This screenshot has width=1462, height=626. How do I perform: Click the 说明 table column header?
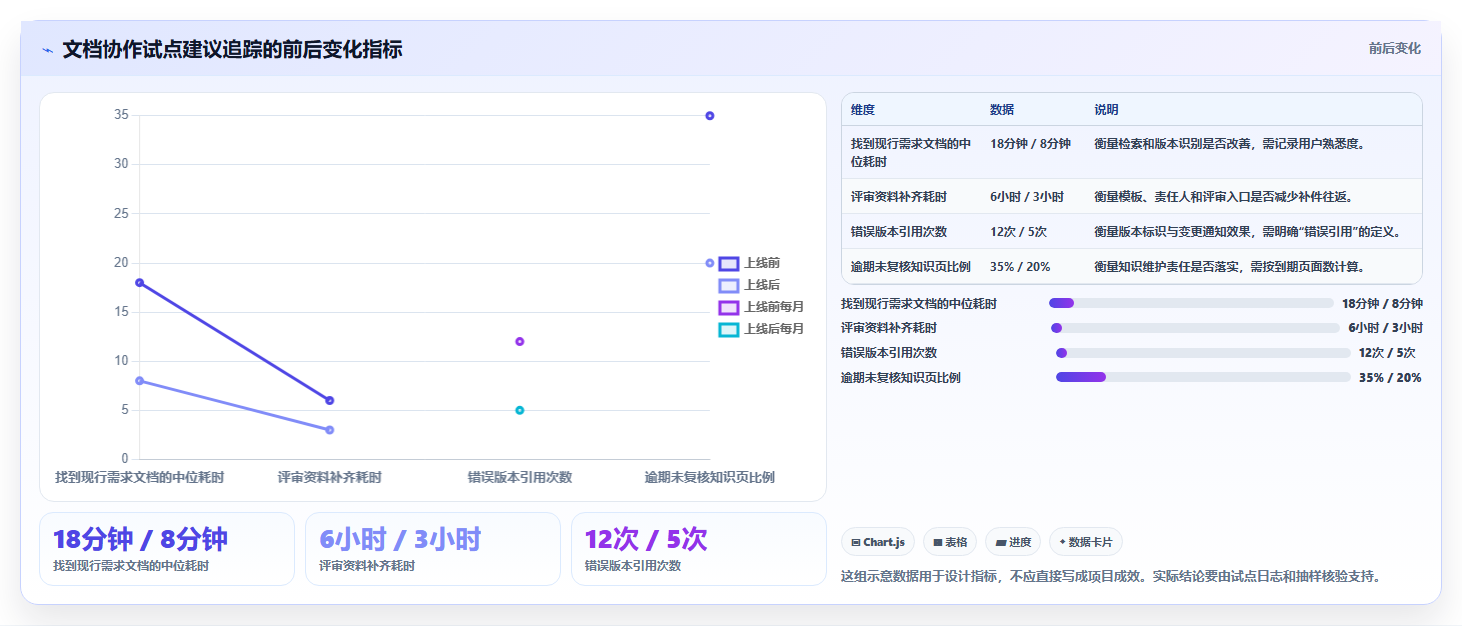click(1107, 110)
